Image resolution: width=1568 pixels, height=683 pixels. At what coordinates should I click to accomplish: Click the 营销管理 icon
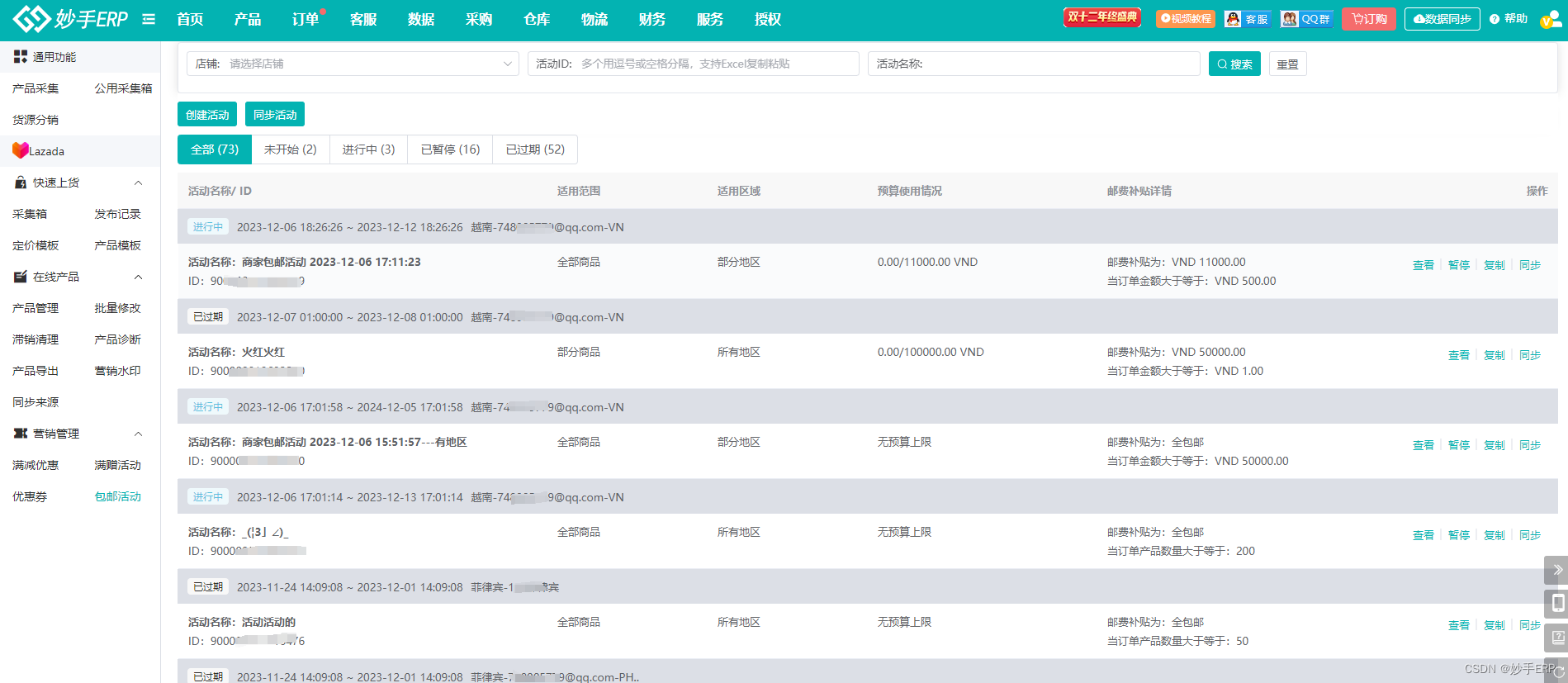click(21, 434)
